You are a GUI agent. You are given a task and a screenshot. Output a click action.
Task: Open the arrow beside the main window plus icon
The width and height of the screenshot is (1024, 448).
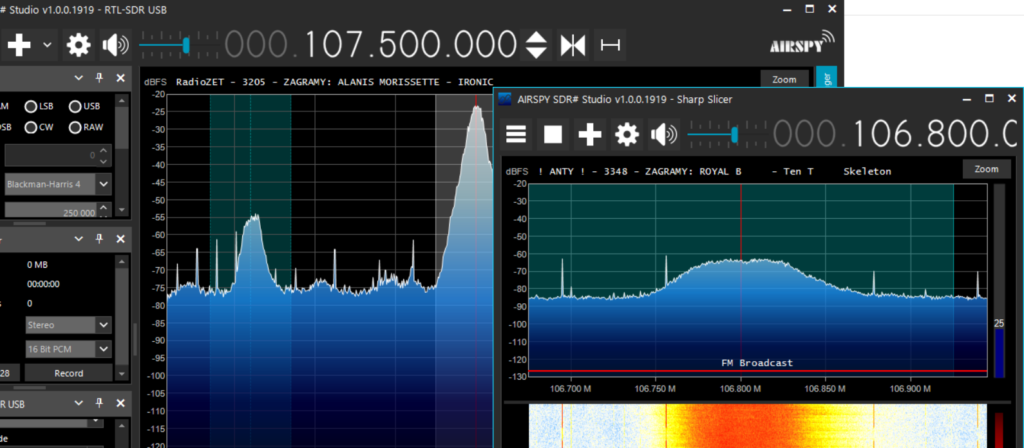pos(47,45)
